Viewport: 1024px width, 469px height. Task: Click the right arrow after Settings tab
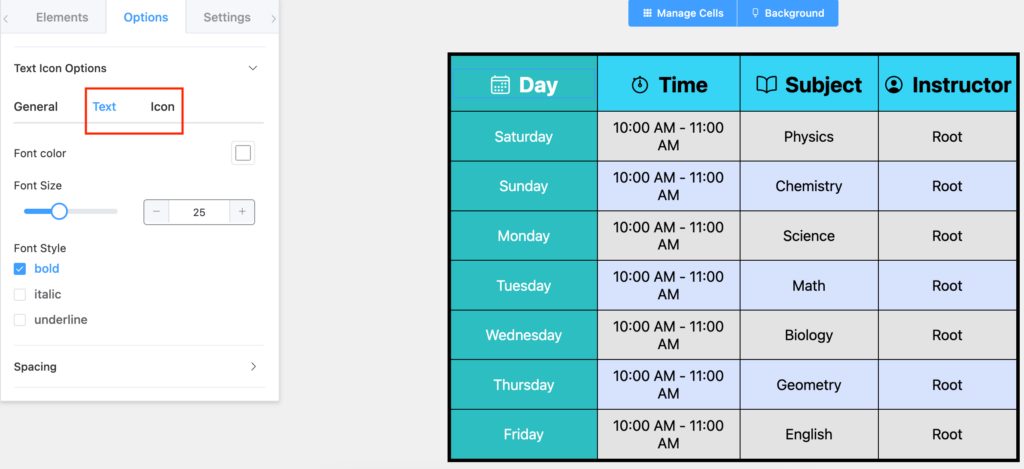tap(273, 18)
